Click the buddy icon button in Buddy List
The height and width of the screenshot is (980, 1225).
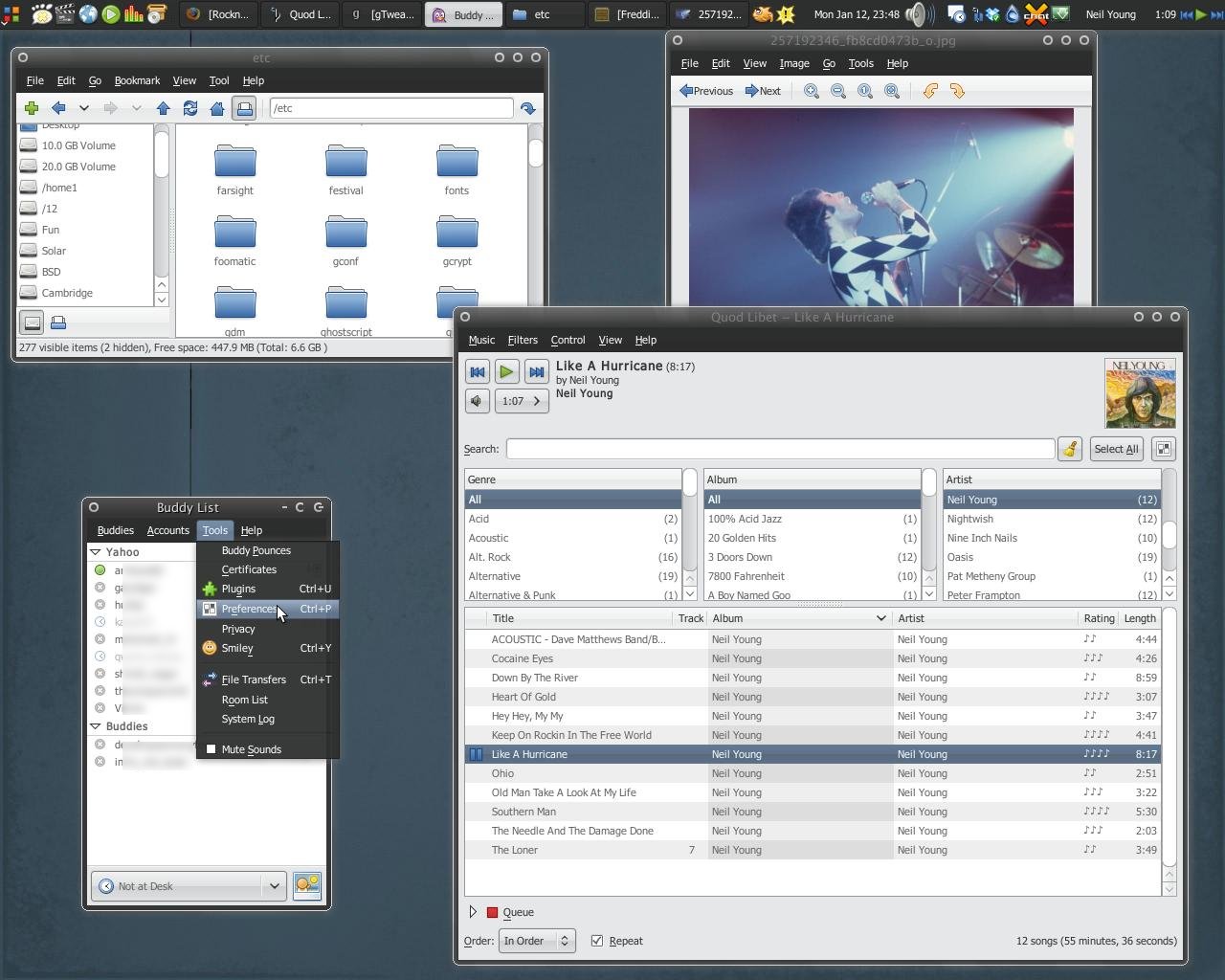tap(307, 885)
